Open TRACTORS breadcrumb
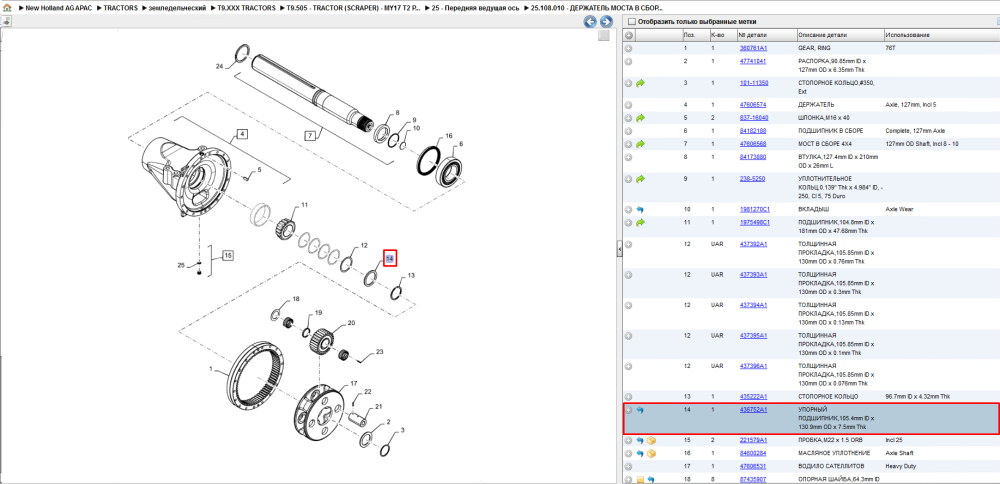1000x484 pixels. click(x=121, y=8)
